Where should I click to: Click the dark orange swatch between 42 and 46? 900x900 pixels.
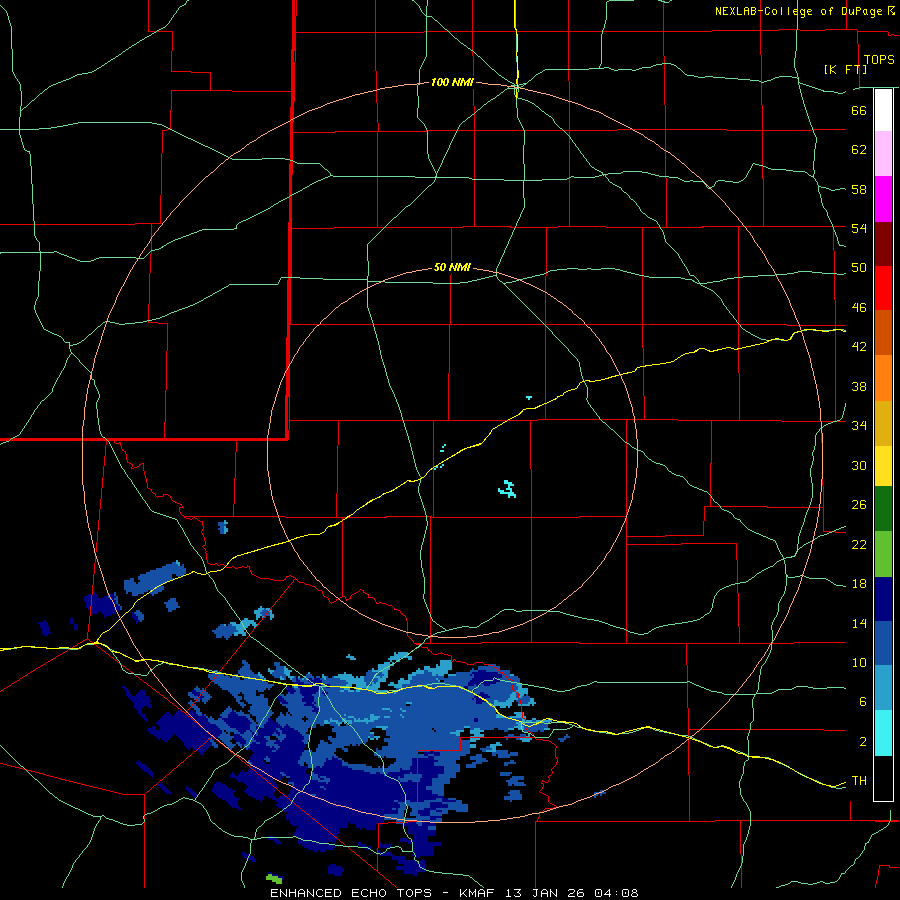[883, 333]
